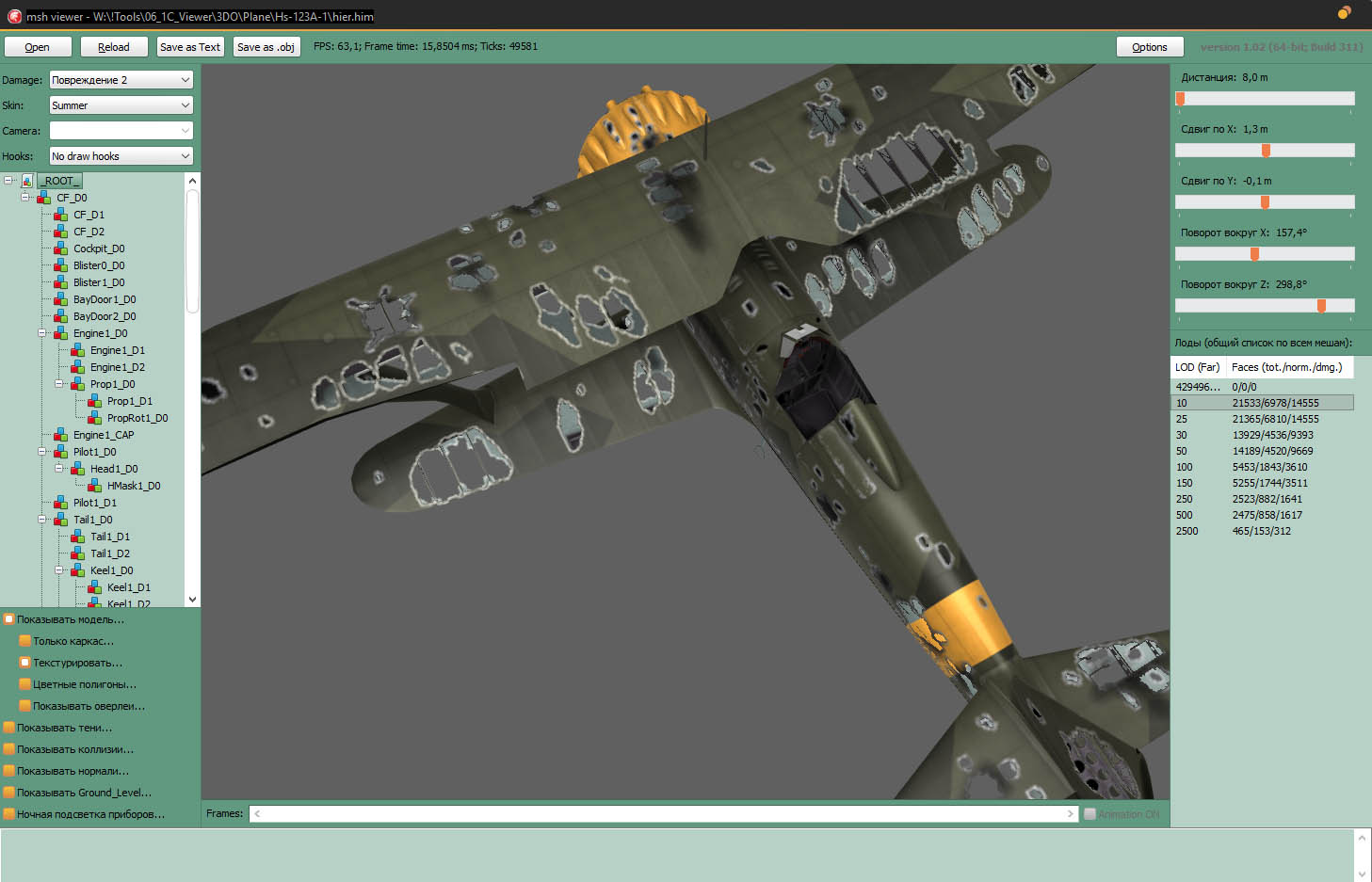Viewport: 1372px width, 882px height.
Task: Enable the Показывать нормали checkbox
Action: tap(9, 771)
